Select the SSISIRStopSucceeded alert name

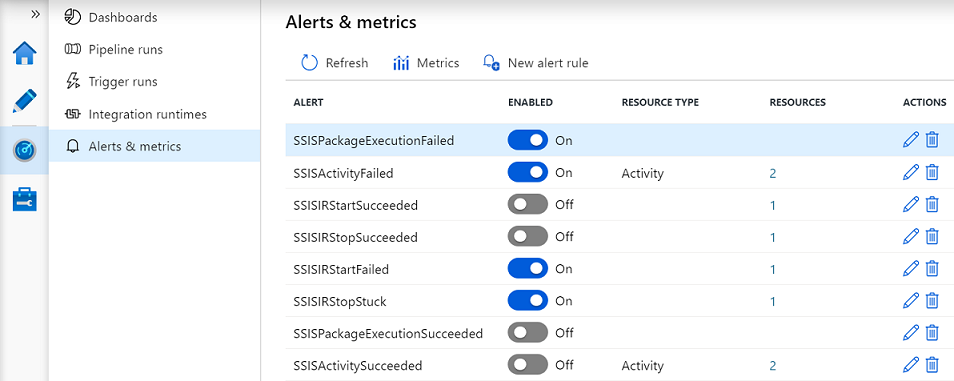pyautogui.click(x=355, y=237)
